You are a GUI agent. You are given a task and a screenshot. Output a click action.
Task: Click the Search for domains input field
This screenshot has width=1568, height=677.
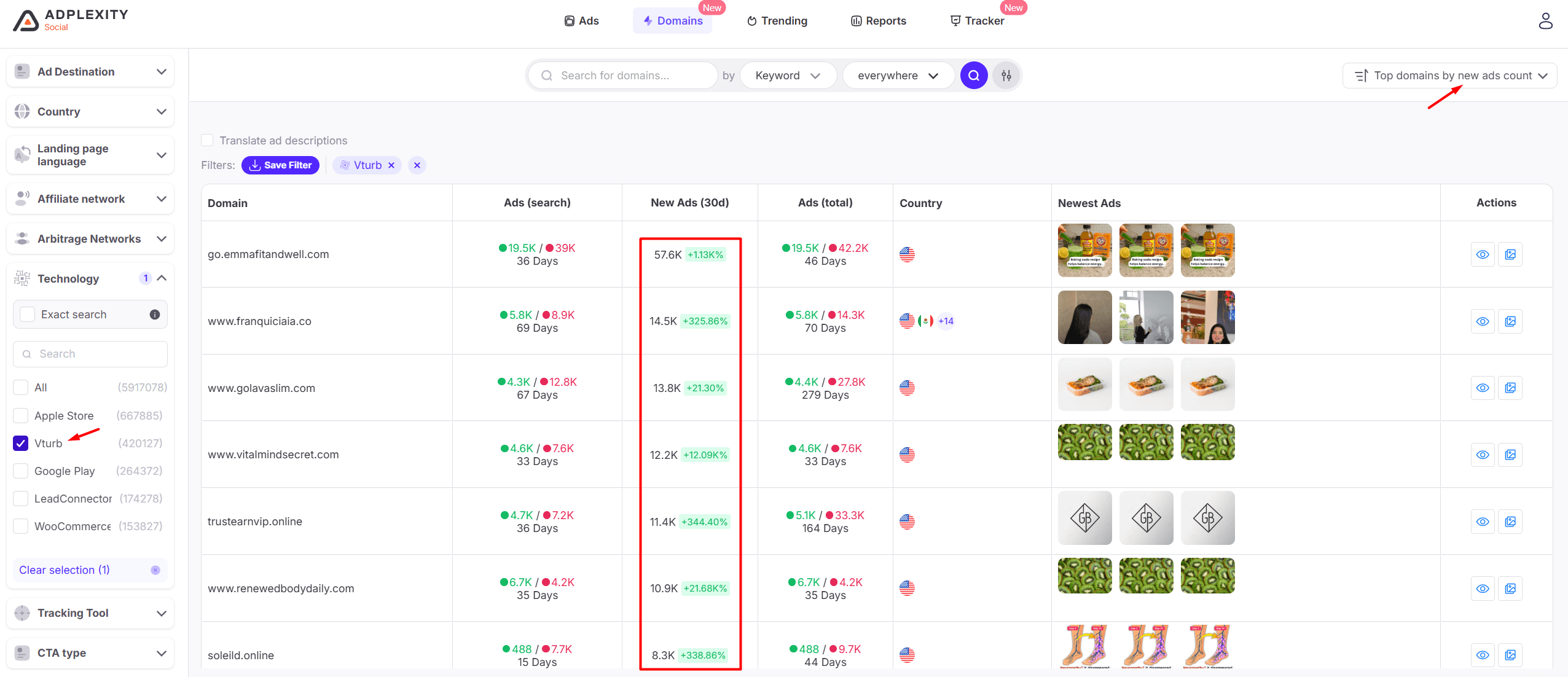[x=633, y=76]
